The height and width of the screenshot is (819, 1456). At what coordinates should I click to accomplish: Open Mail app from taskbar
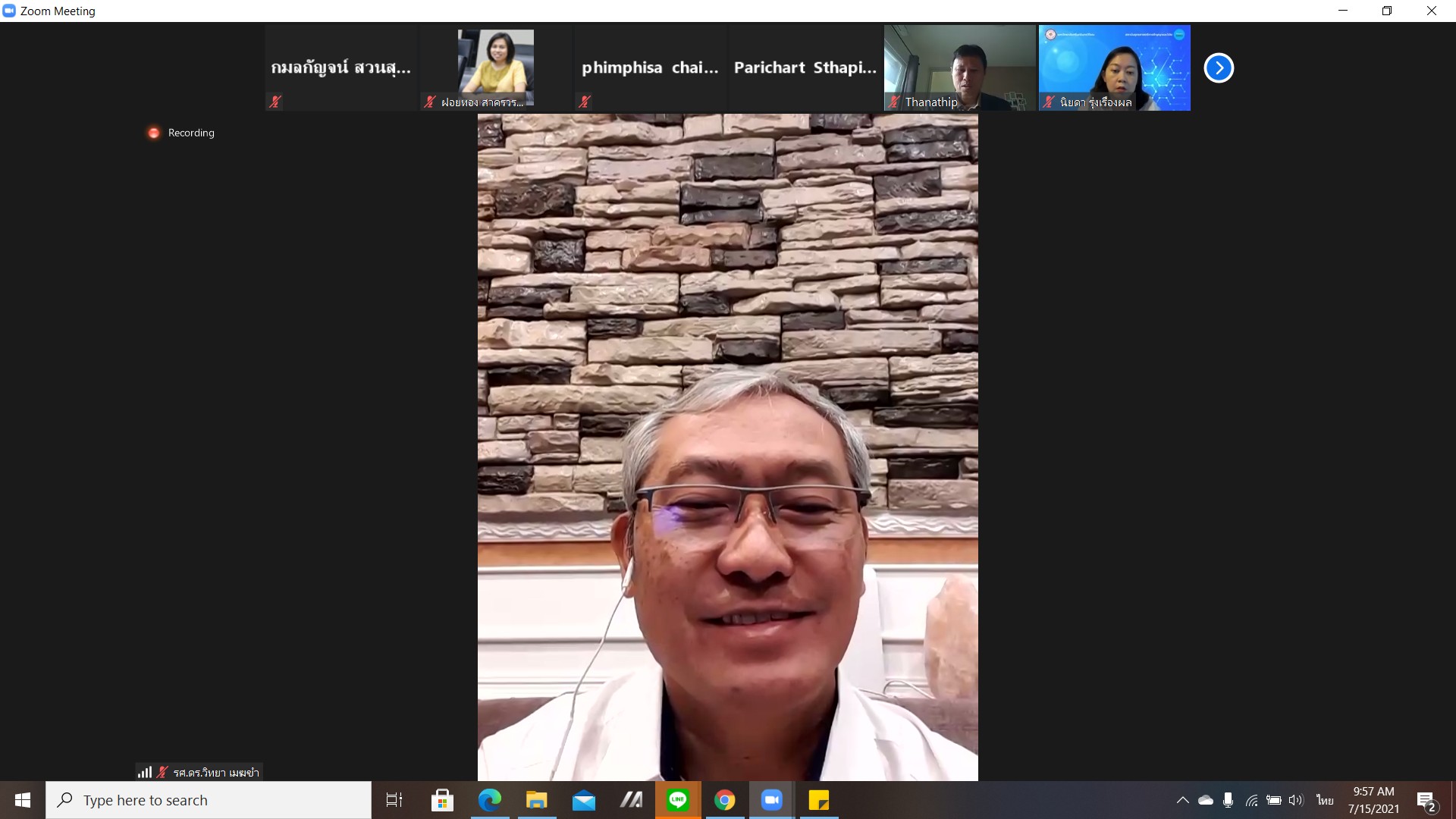[x=584, y=800]
